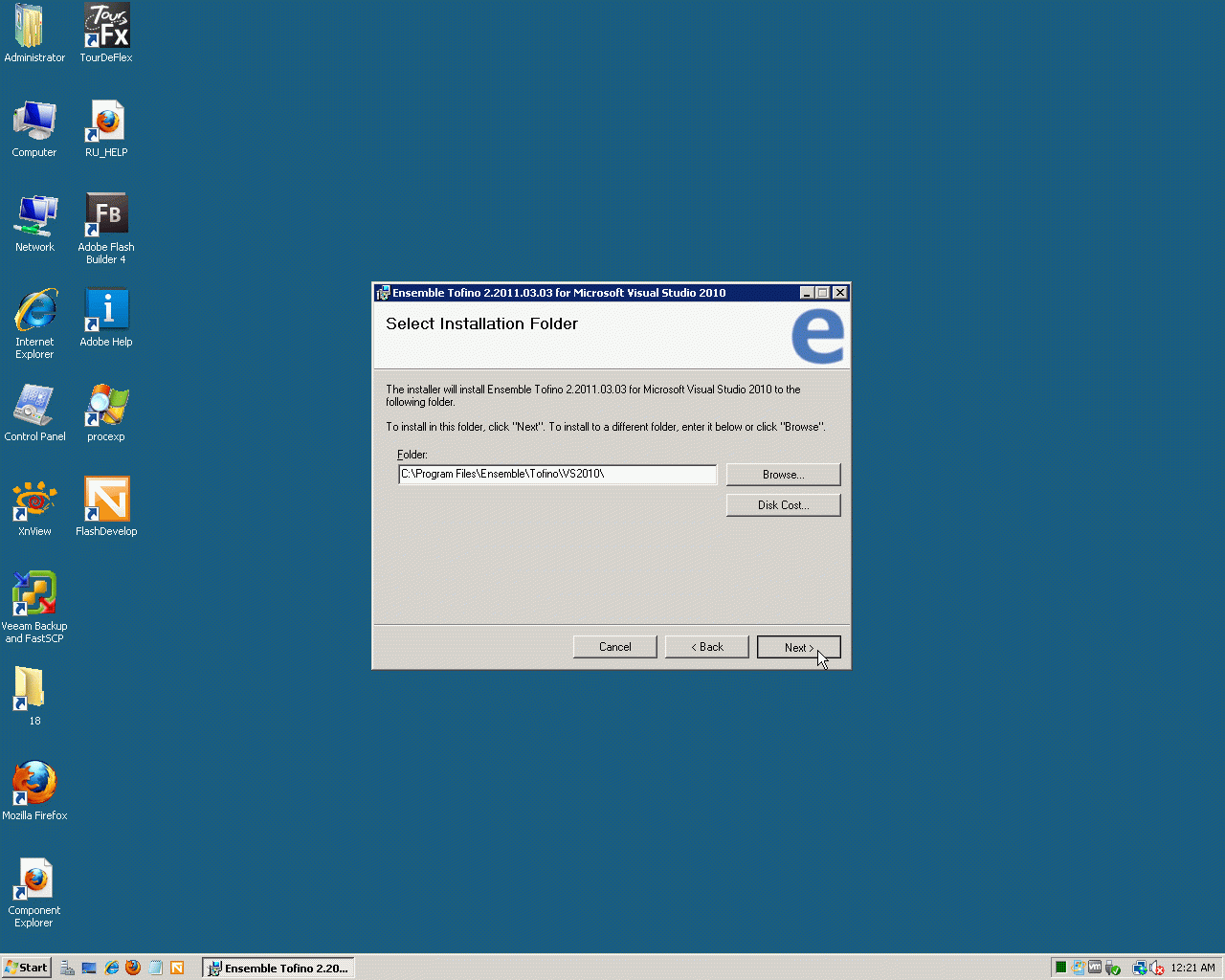This screenshot has height=980, width=1225.
Task: Select the Adobe Flash Builder 4 shortcut
Action: (106, 229)
